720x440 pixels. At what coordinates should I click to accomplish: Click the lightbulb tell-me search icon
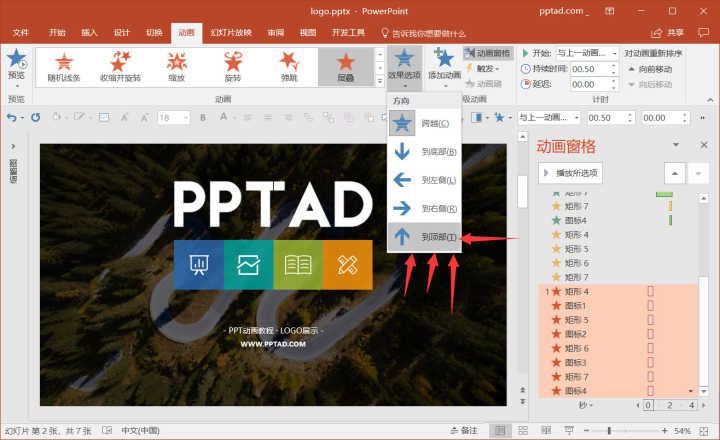(x=385, y=33)
